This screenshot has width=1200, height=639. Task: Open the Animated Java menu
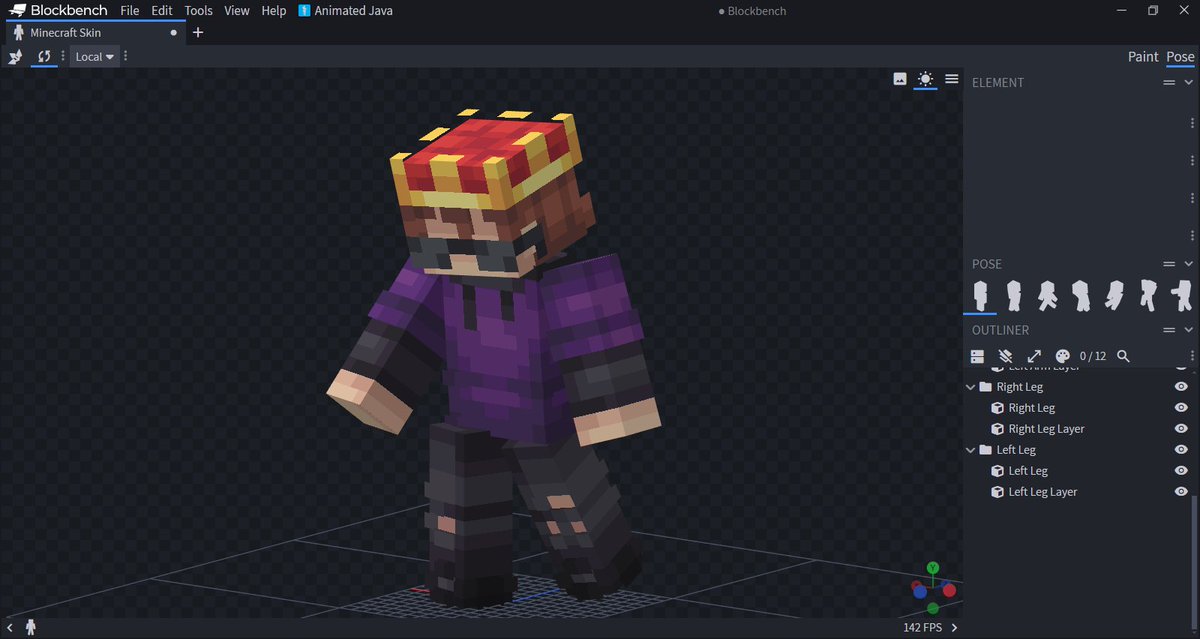click(x=345, y=11)
